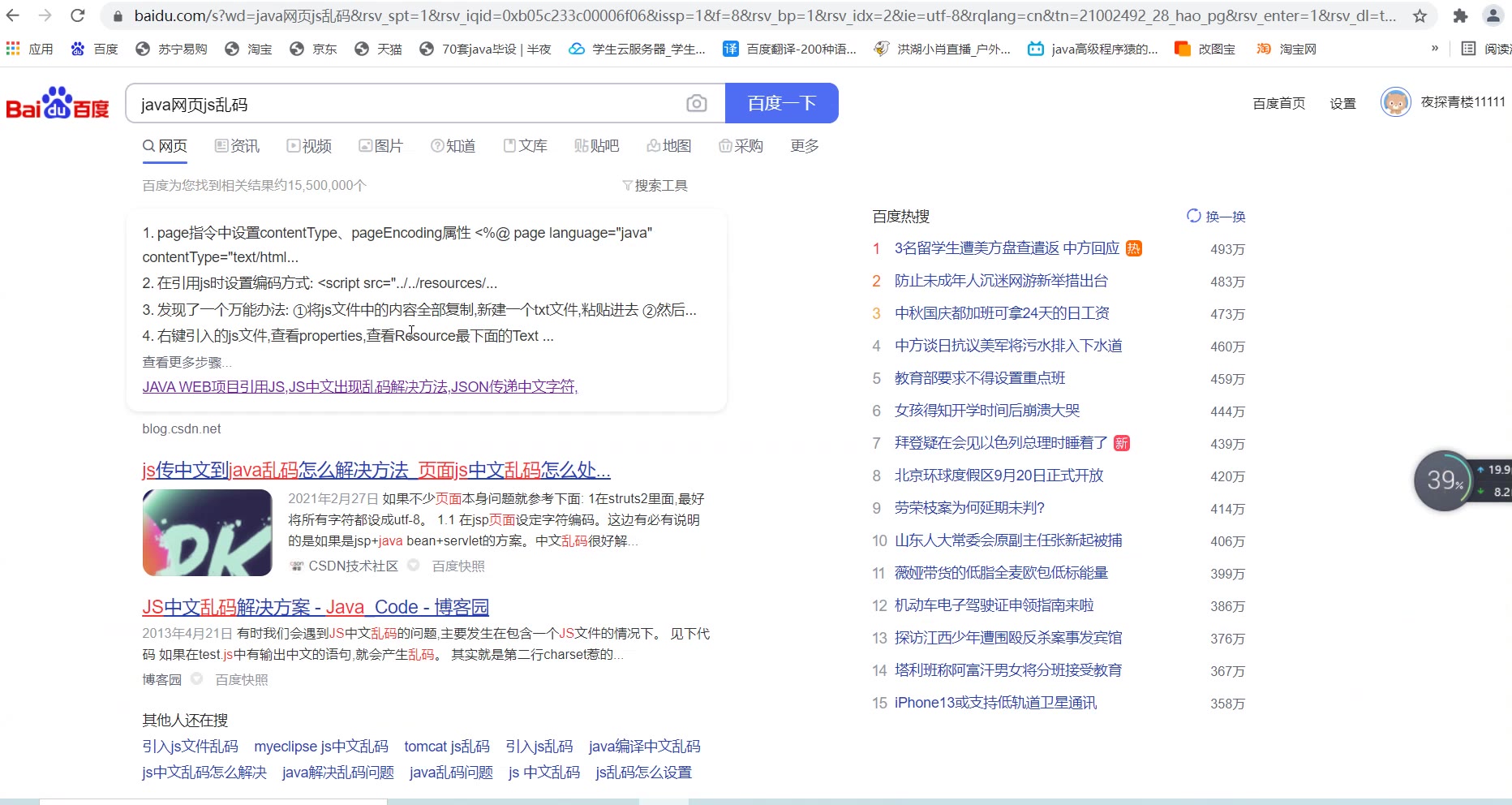This screenshot has height=805, width=1512.
Task: Click the 百度一下 search button
Action: (782, 103)
